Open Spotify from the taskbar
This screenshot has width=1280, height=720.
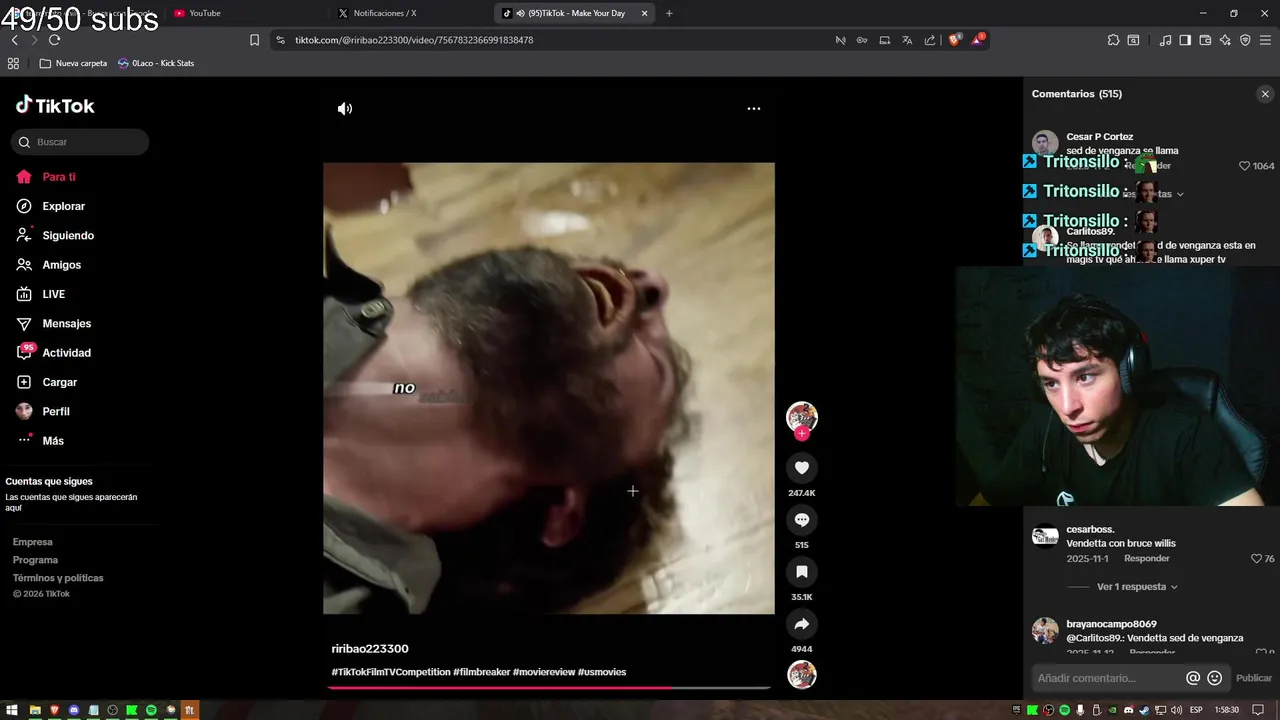[x=151, y=710]
